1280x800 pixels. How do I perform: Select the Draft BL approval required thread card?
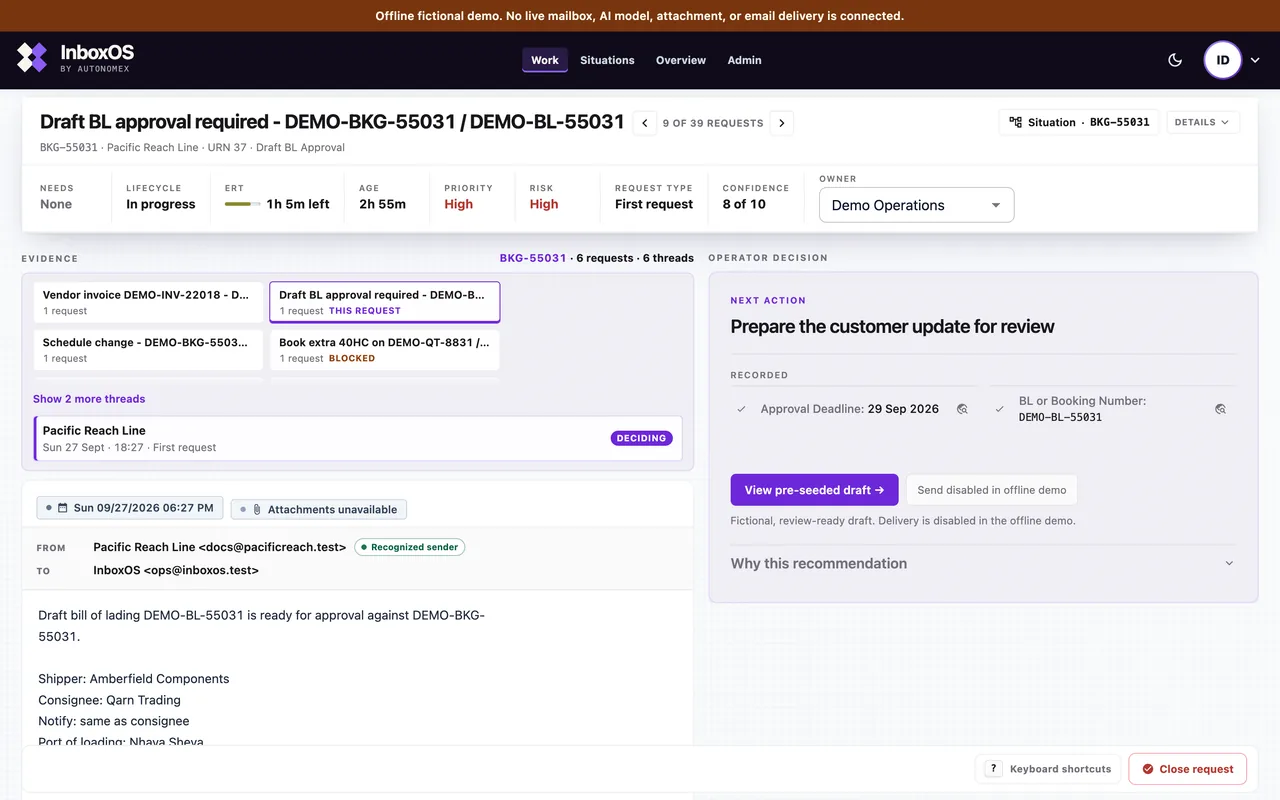tap(385, 302)
